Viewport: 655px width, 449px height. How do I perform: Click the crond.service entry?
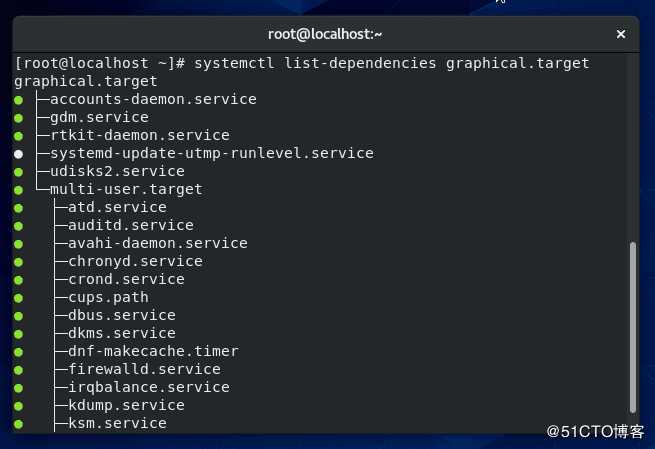126,279
